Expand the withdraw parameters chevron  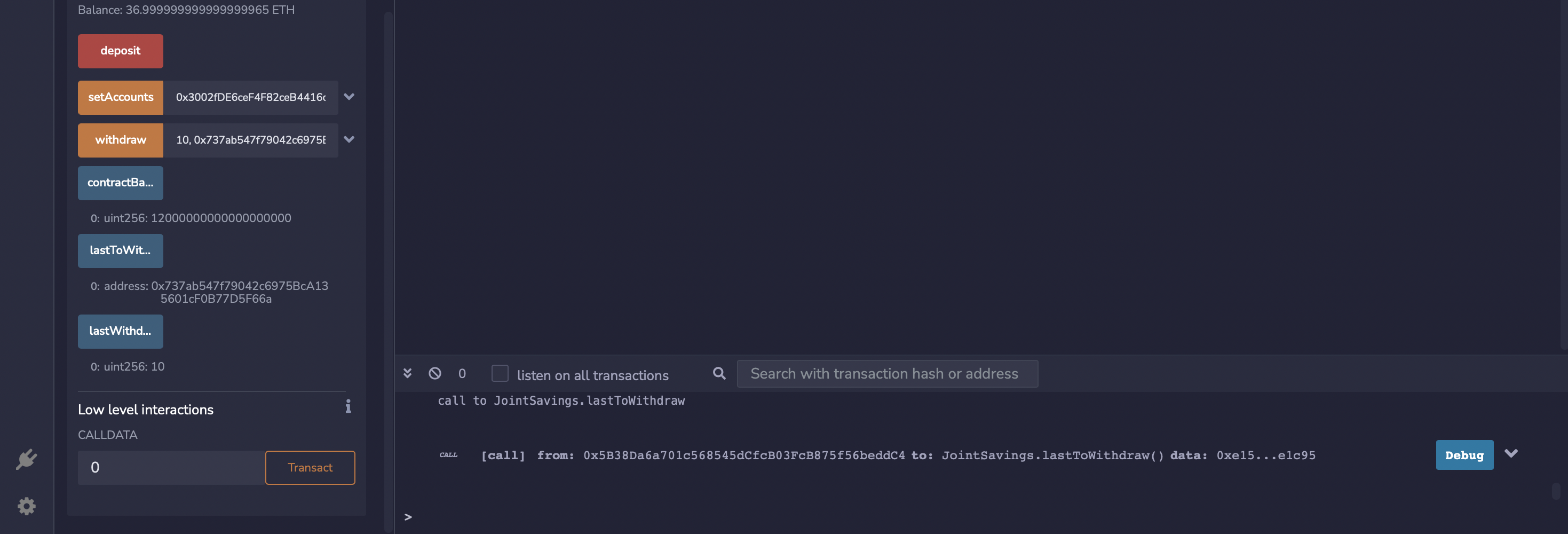tap(350, 139)
